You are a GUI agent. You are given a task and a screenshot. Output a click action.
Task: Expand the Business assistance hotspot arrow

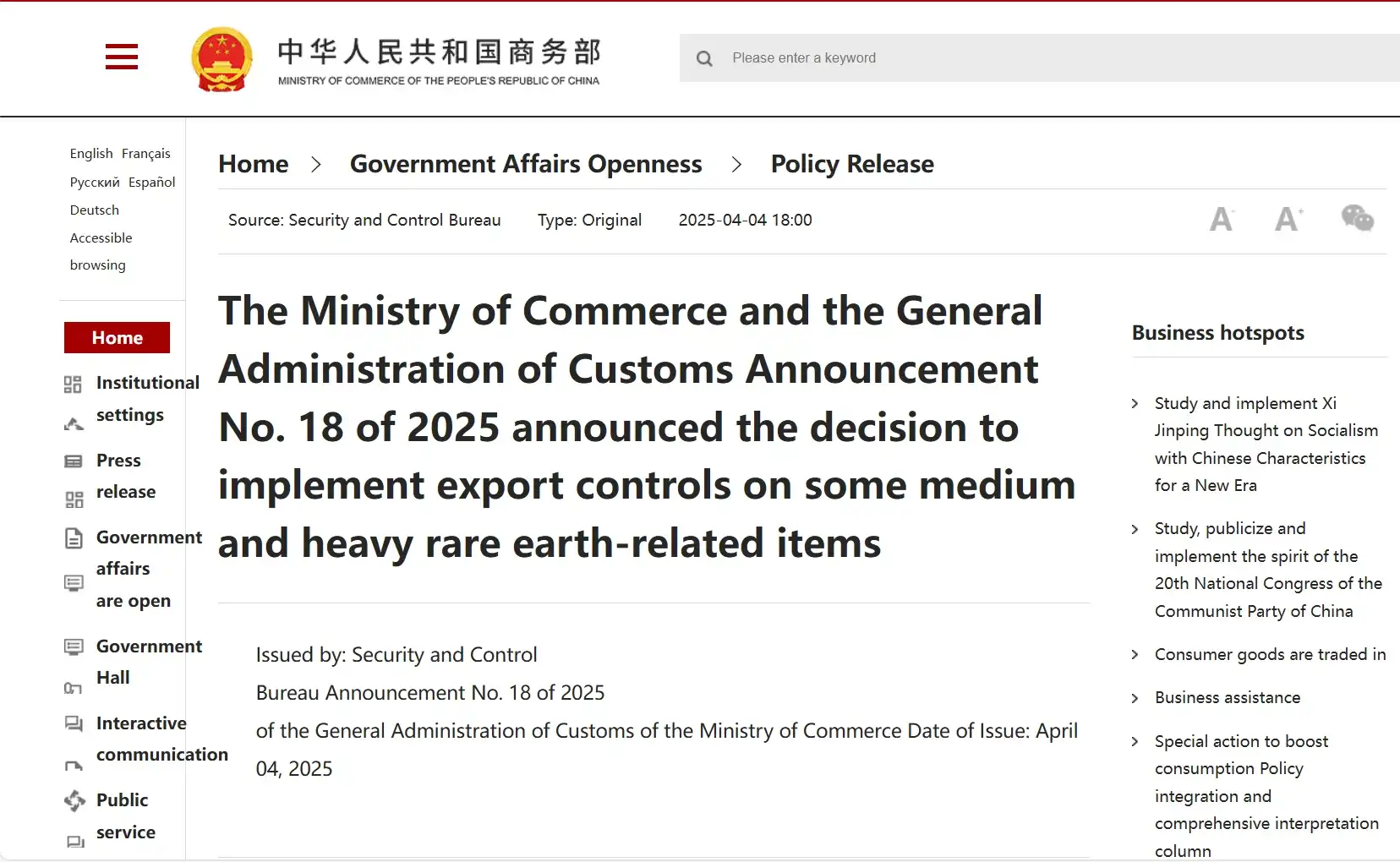pos(1135,698)
